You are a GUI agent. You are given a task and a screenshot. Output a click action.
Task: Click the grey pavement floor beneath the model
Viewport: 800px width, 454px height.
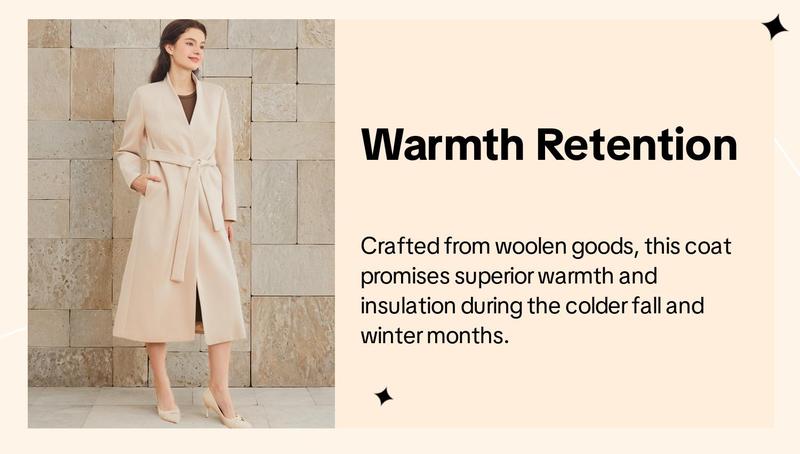[182, 407]
